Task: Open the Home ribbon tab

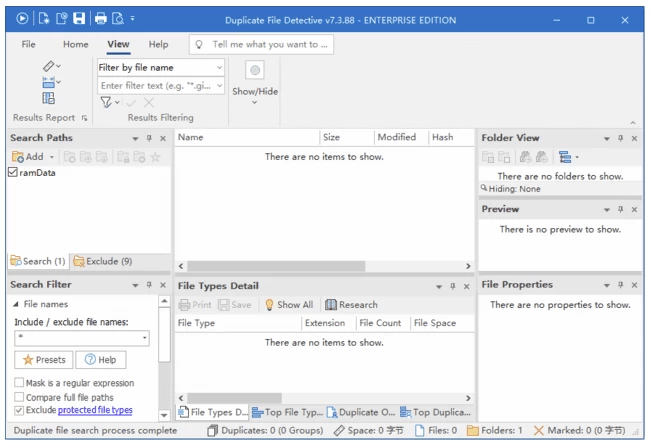Action: pyautogui.click(x=75, y=44)
